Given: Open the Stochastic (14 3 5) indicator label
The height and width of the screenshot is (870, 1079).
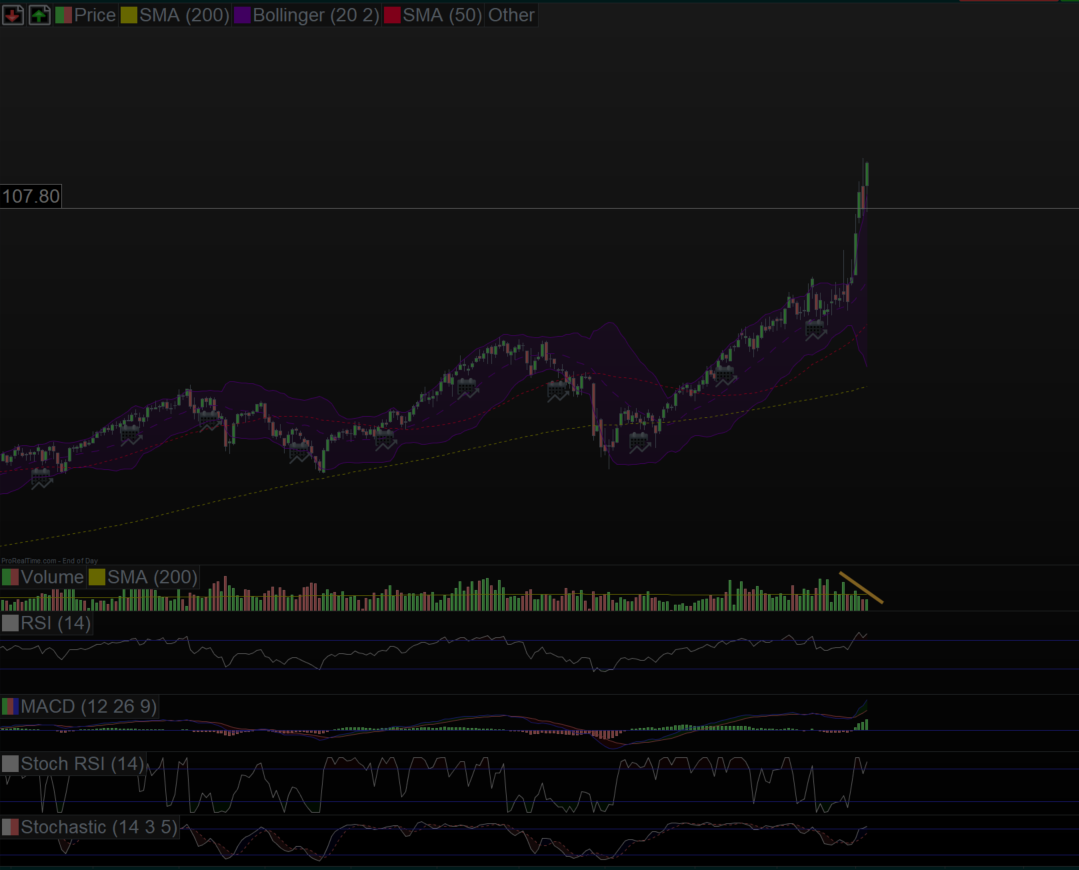Looking at the screenshot, I should (x=98, y=827).
